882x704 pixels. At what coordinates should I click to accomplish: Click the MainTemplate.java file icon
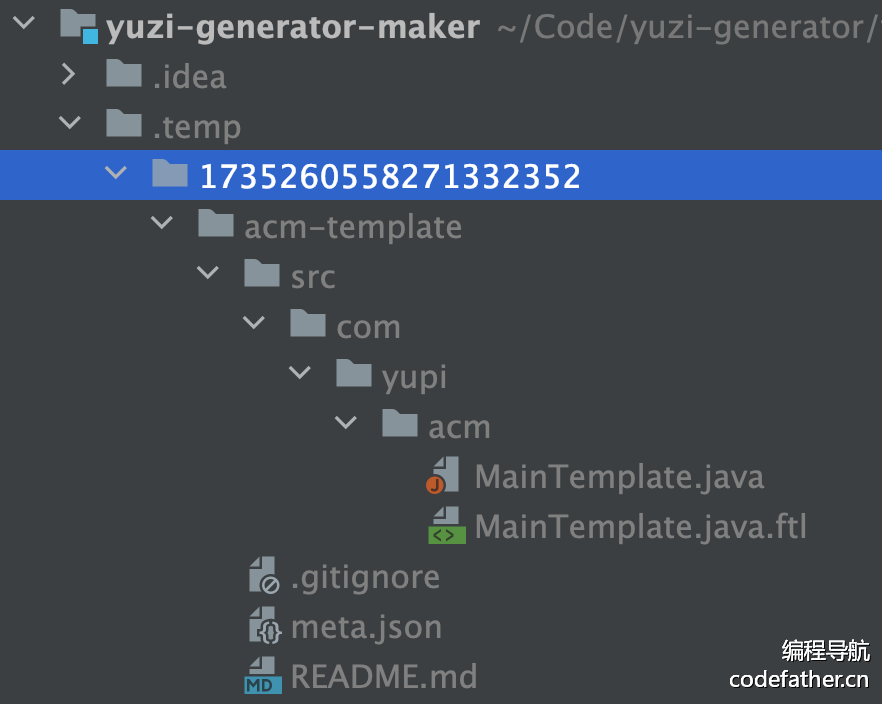(x=443, y=476)
